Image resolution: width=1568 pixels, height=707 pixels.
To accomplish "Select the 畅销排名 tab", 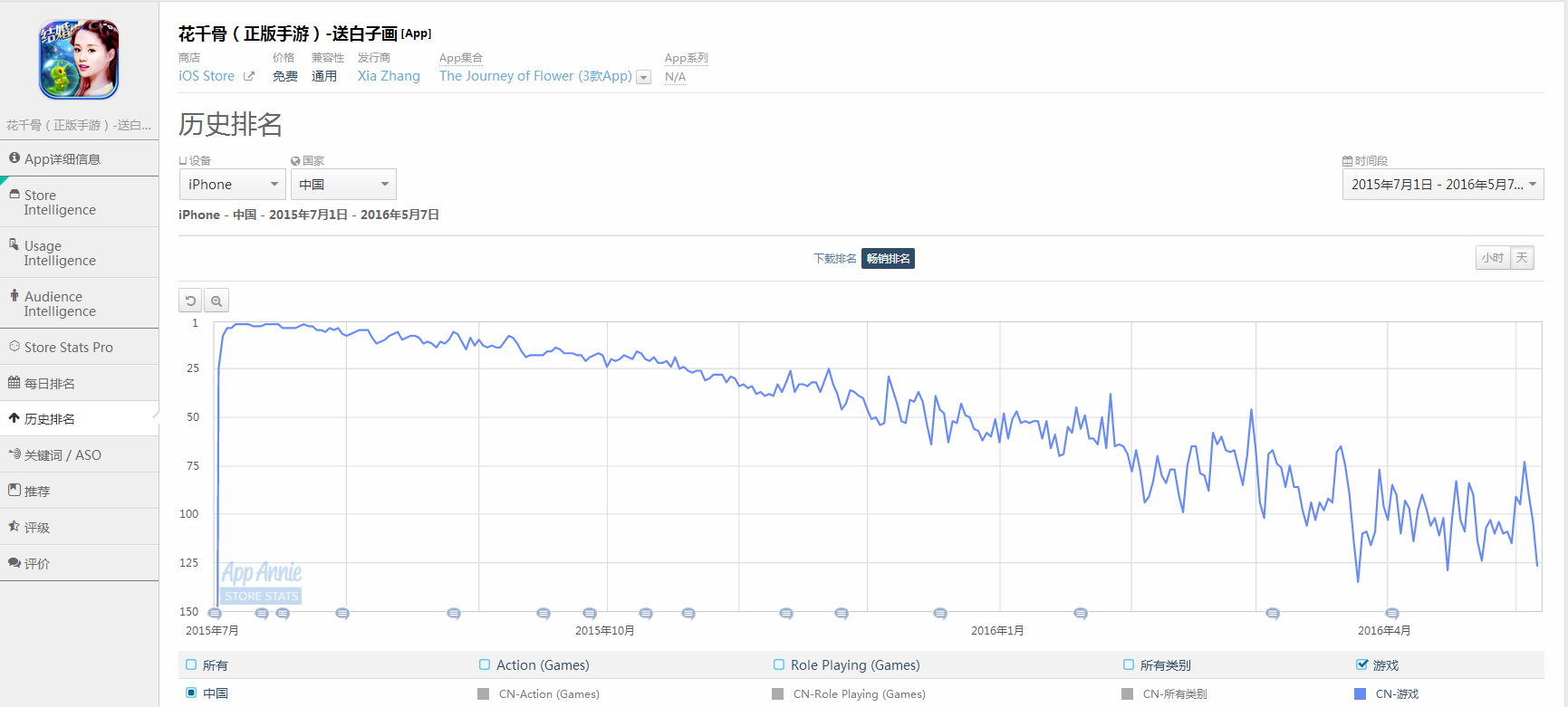I will pyautogui.click(x=888, y=259).
